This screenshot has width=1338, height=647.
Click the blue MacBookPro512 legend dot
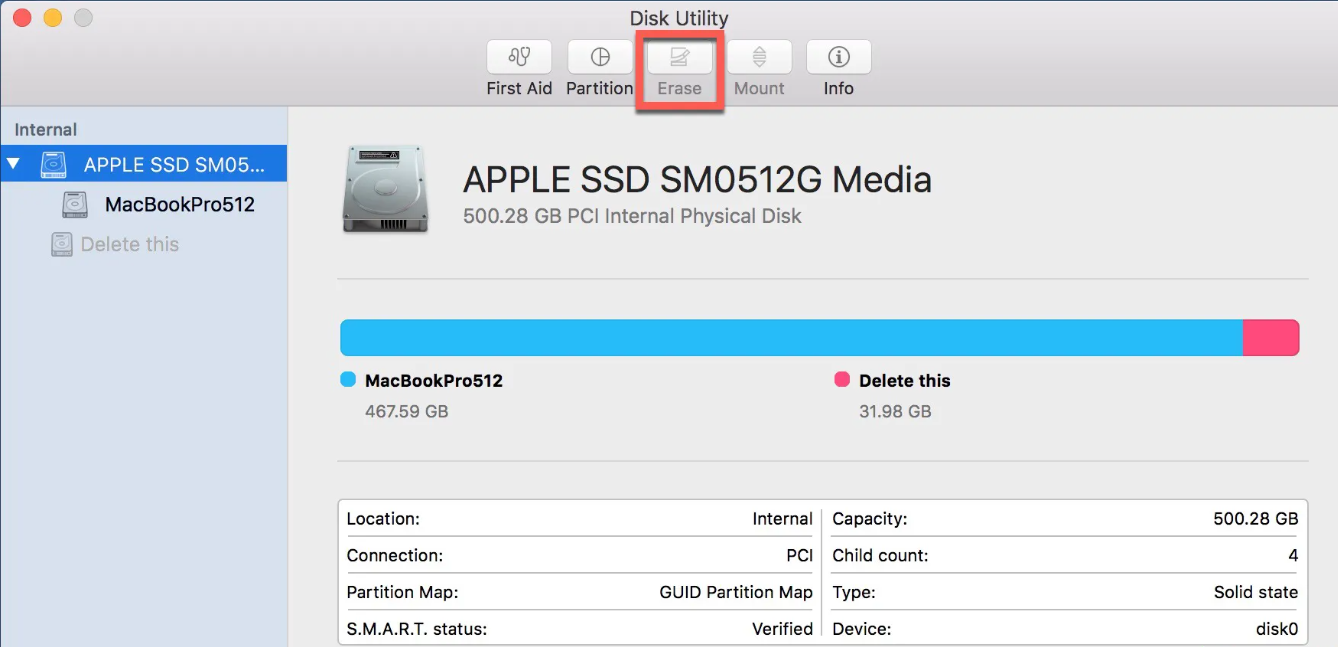348,380
